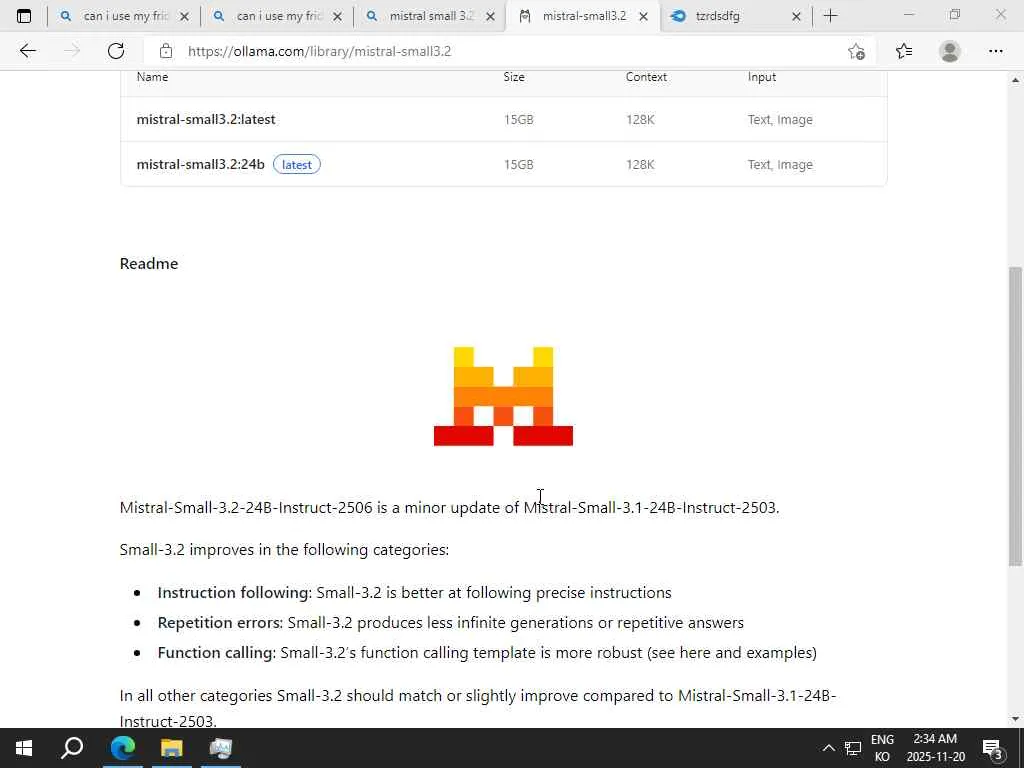Click the Context column header
The width and height of the screenshot is (1024, 768).
tap(646, 77)
